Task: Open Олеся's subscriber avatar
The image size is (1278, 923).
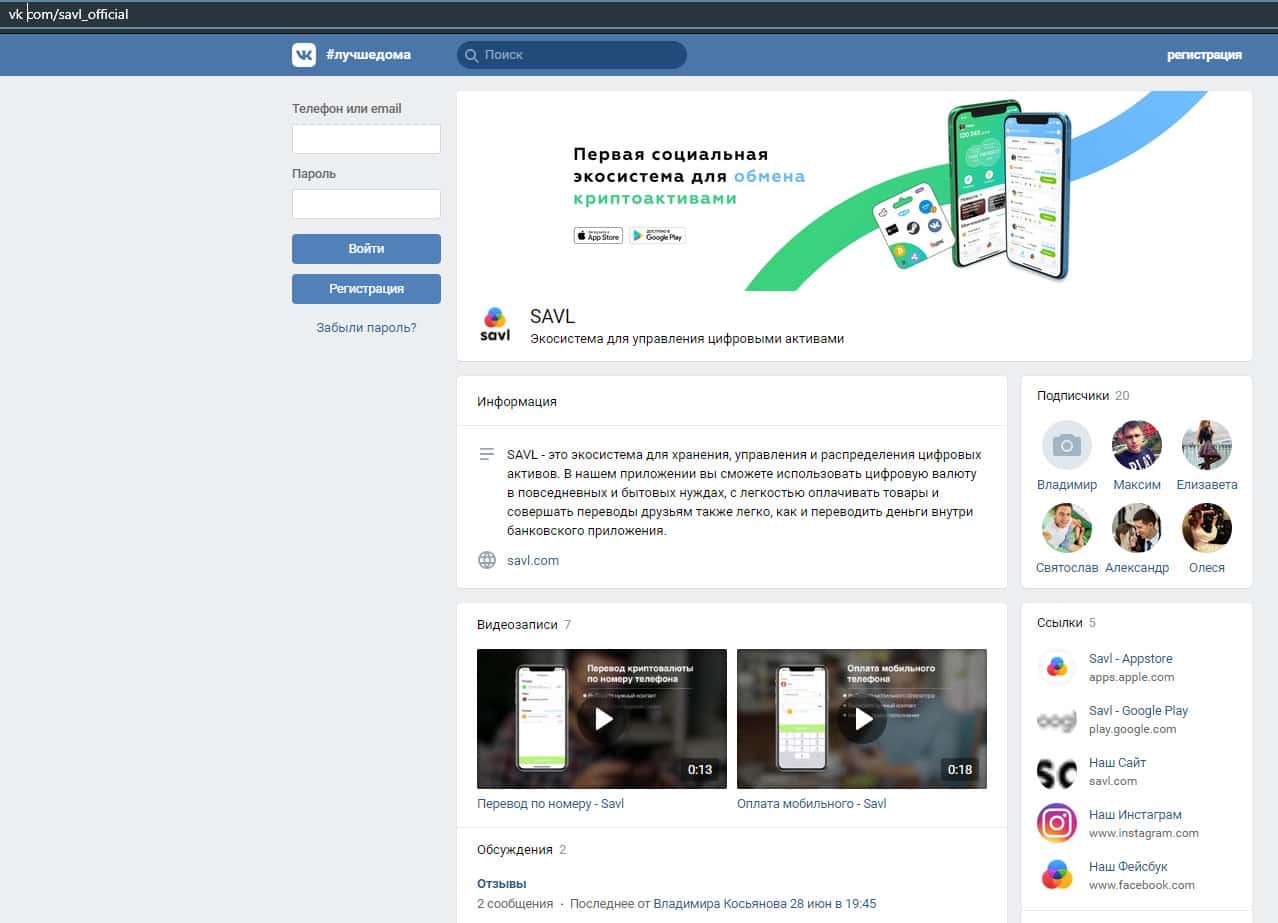Action: tap(1207, 528)
